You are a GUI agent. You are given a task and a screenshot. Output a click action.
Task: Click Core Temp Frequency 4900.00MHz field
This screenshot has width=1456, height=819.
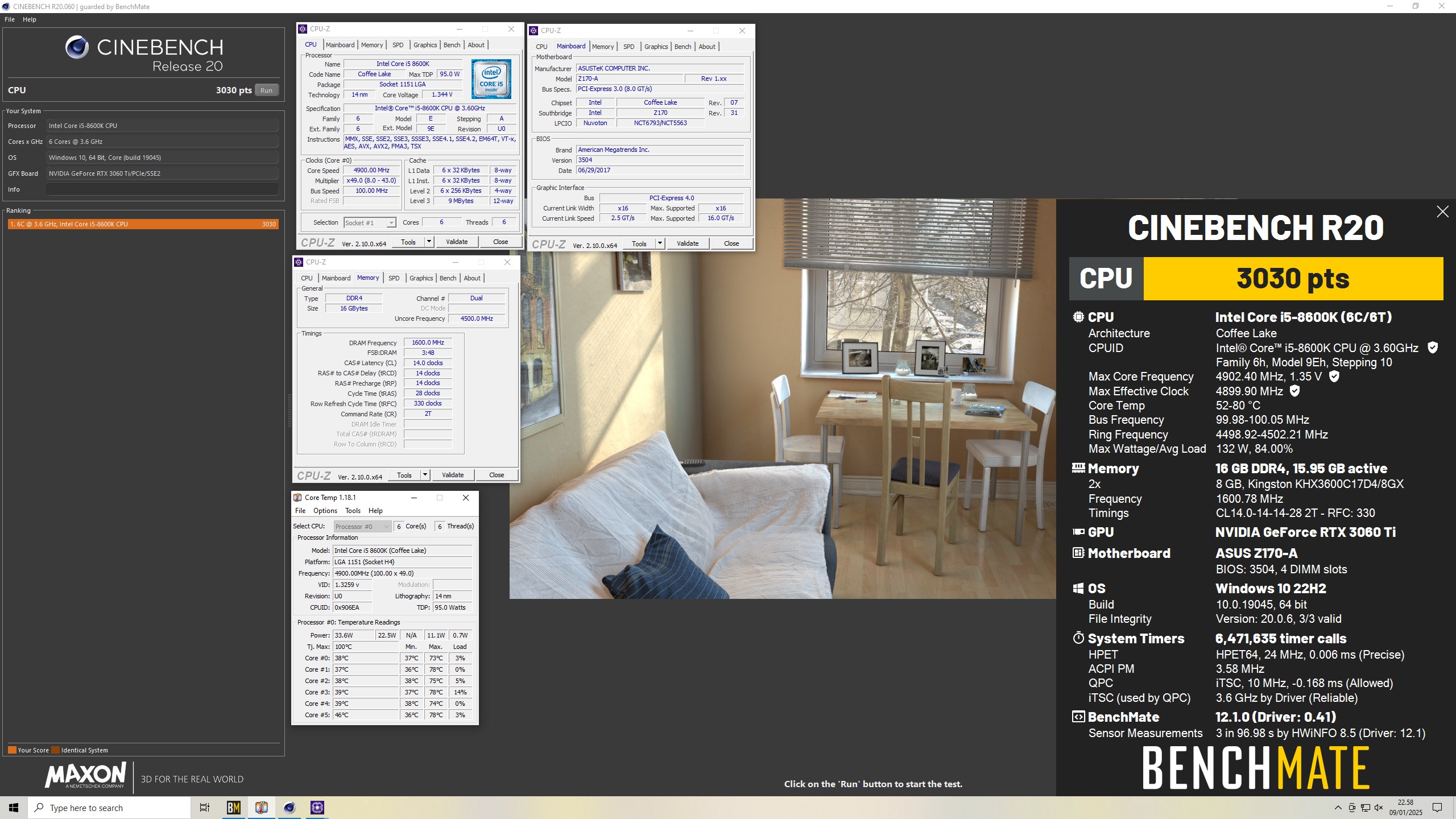click(402, 573)
